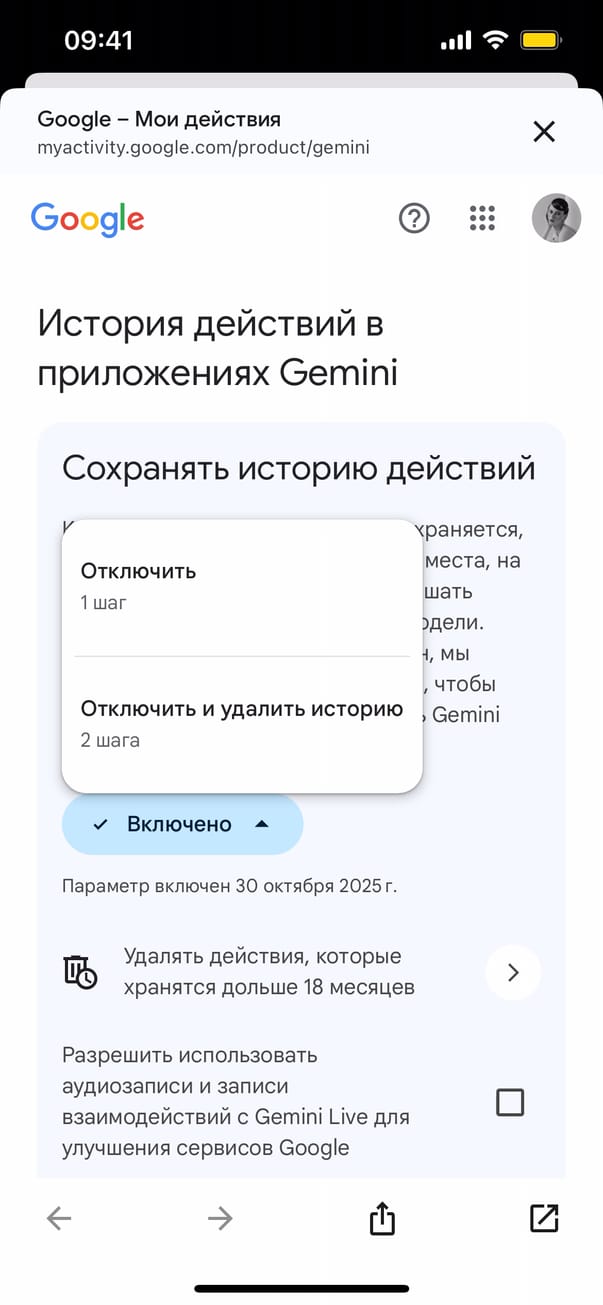
Task: Tap the myactivity.google.com URL text
Action: point(203,148)
